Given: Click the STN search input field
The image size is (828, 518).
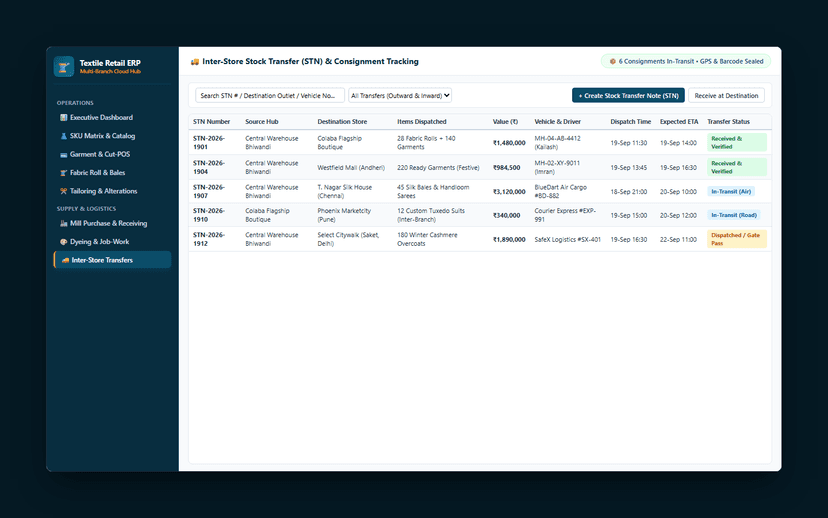Looking at the screenshot, I should (270, 96).
